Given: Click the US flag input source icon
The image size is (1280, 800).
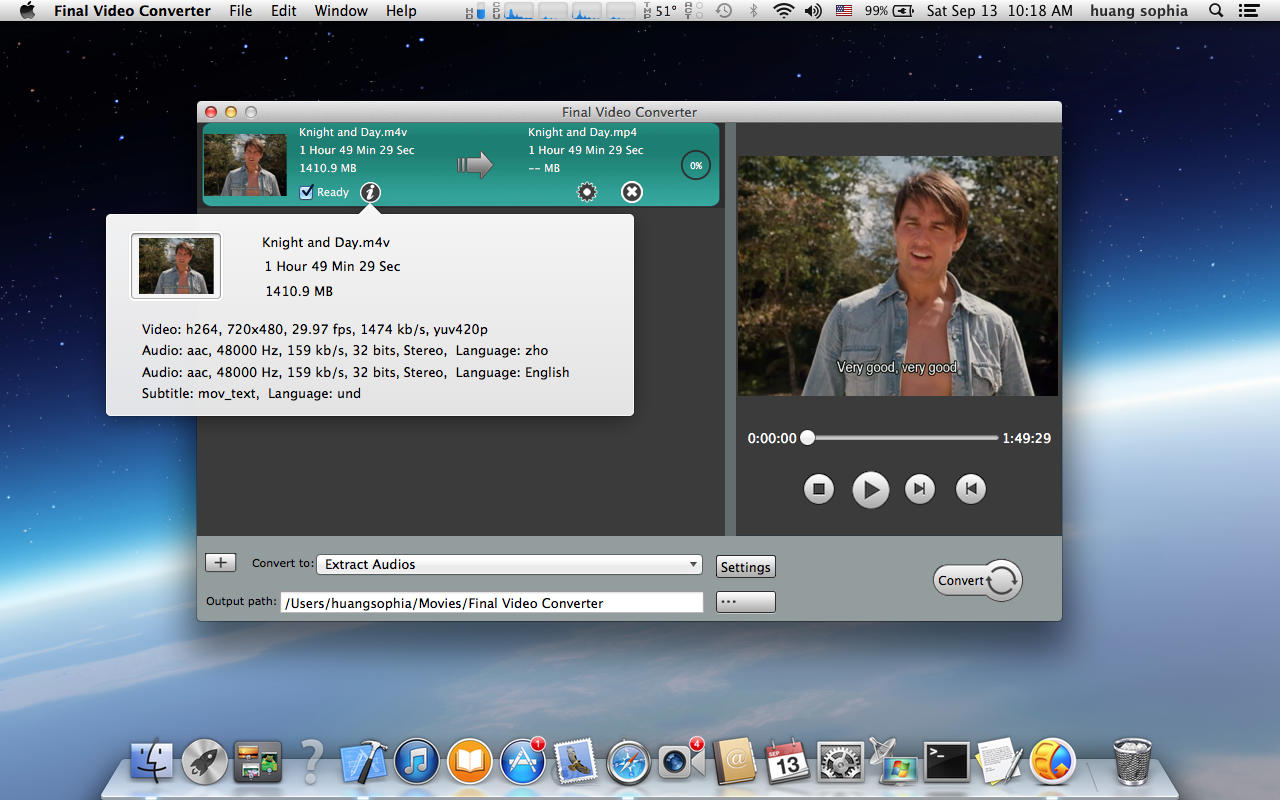Looking at the screenshot, I should tap(844, 11).
